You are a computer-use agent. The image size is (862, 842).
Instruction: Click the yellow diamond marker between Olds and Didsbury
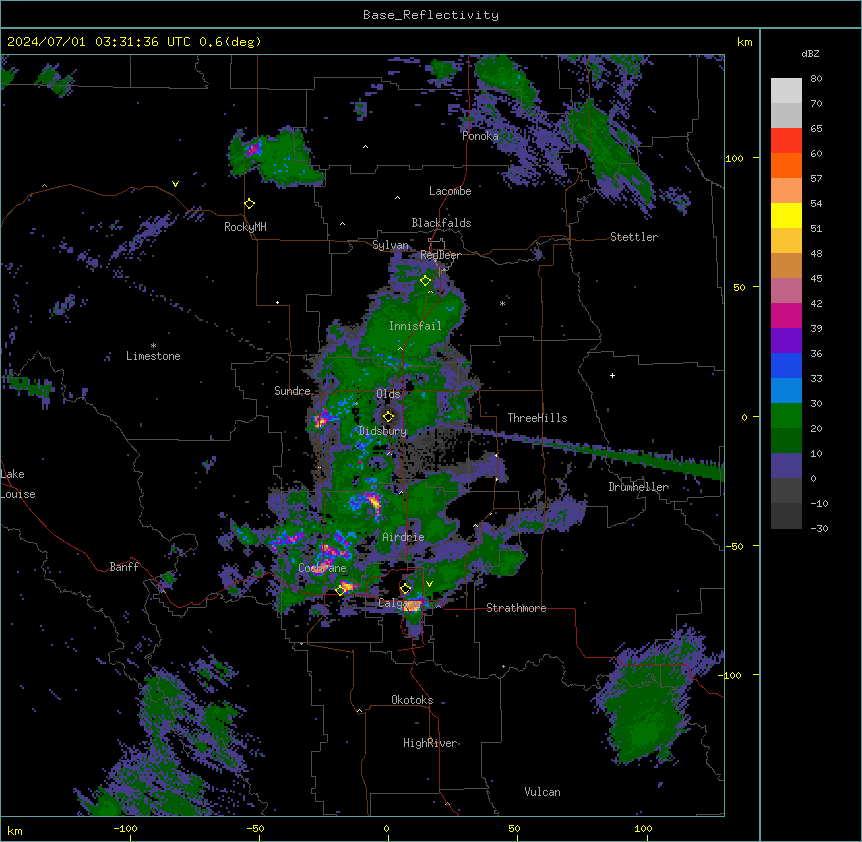pos(389,417)
